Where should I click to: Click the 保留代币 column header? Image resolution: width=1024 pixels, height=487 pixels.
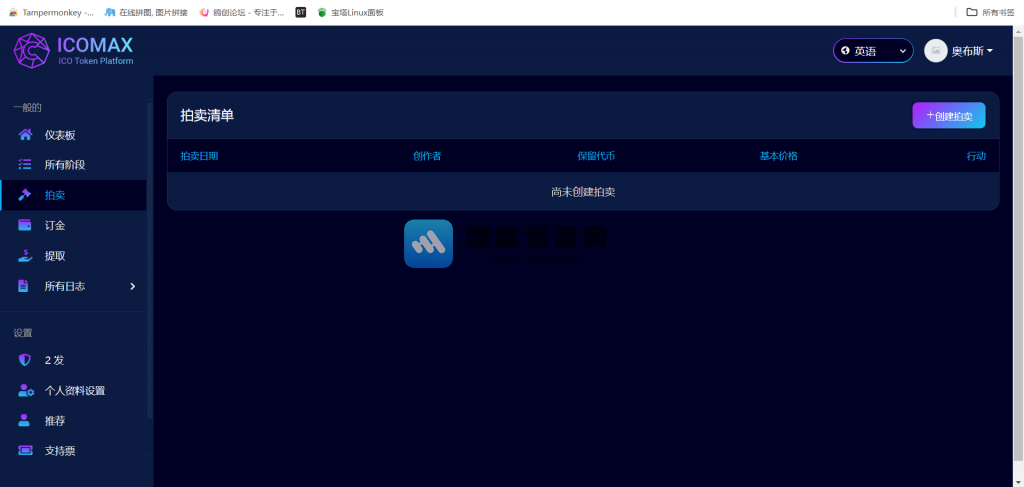596,156
